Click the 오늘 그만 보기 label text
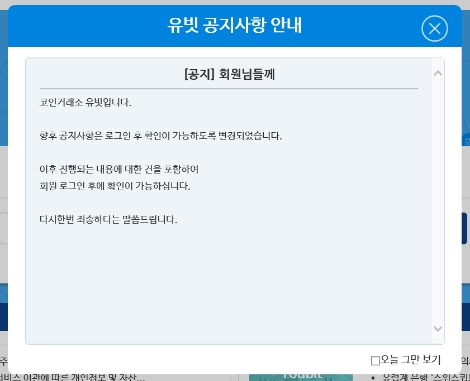Screen dimensions: 470x381 pyautogui.click(x=411, y=360)
